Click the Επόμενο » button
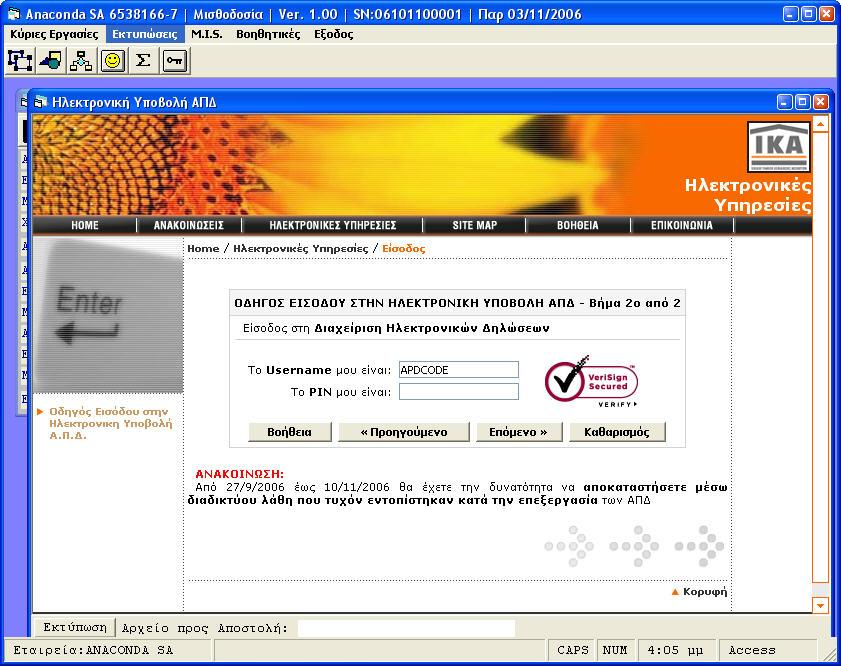 click(x=519, y=432)
